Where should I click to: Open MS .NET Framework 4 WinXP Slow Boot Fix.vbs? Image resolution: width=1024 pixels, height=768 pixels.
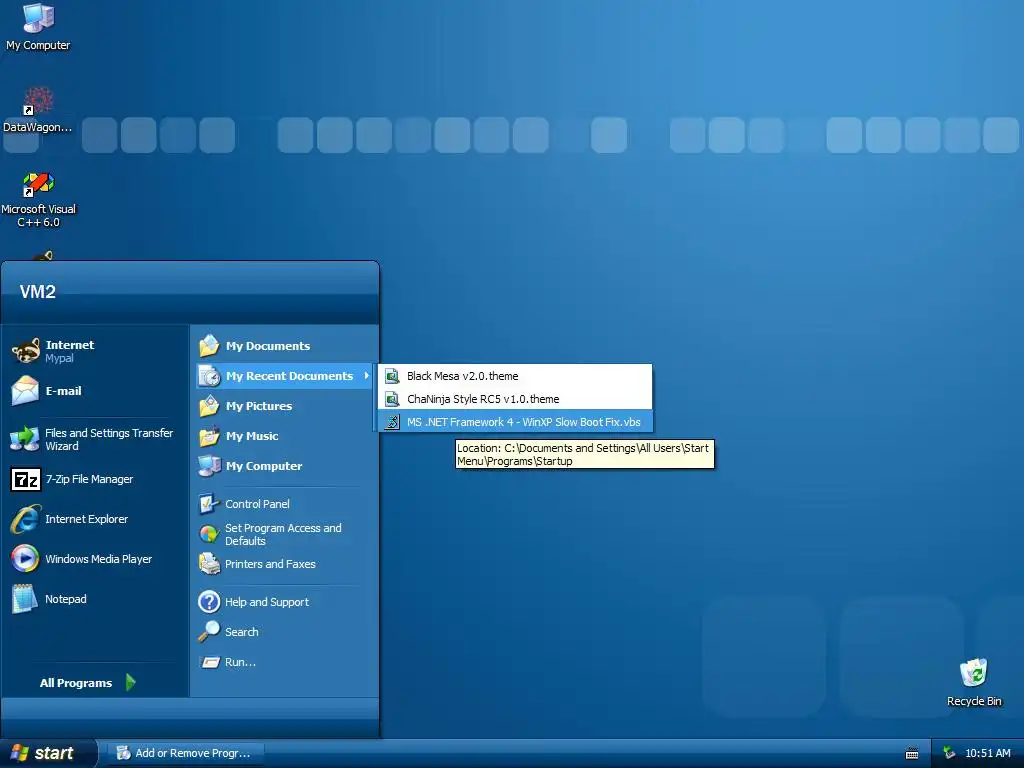pyautogui.click(x=515, y=422)
